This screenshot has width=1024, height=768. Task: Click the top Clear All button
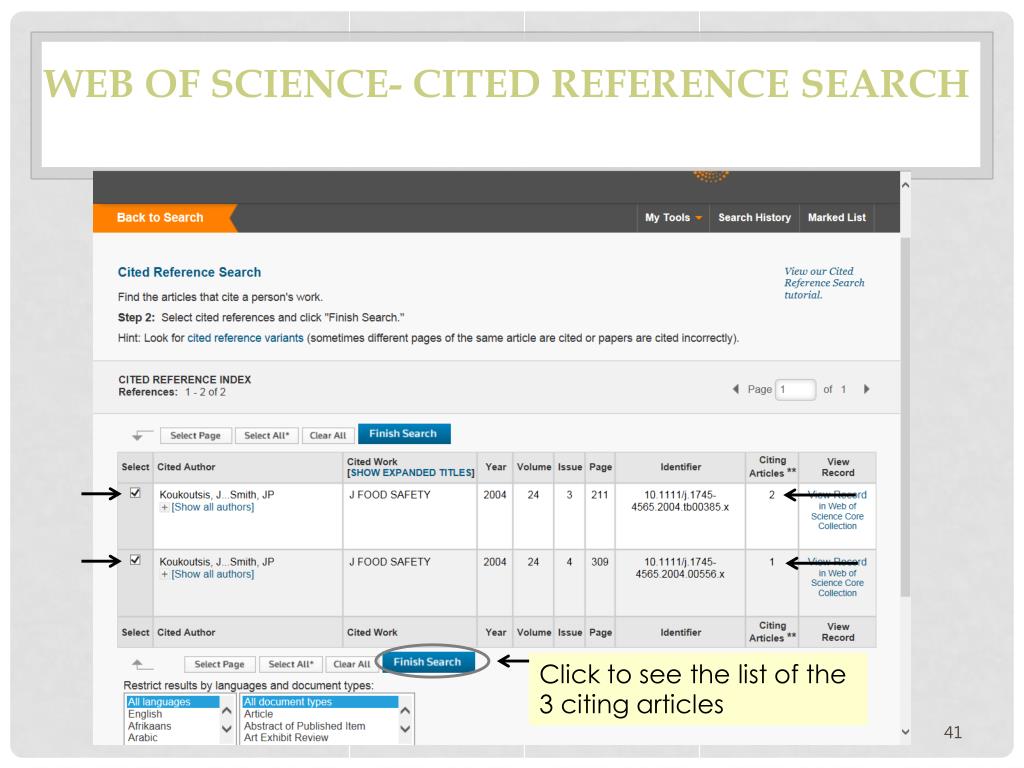pos(328,436)
